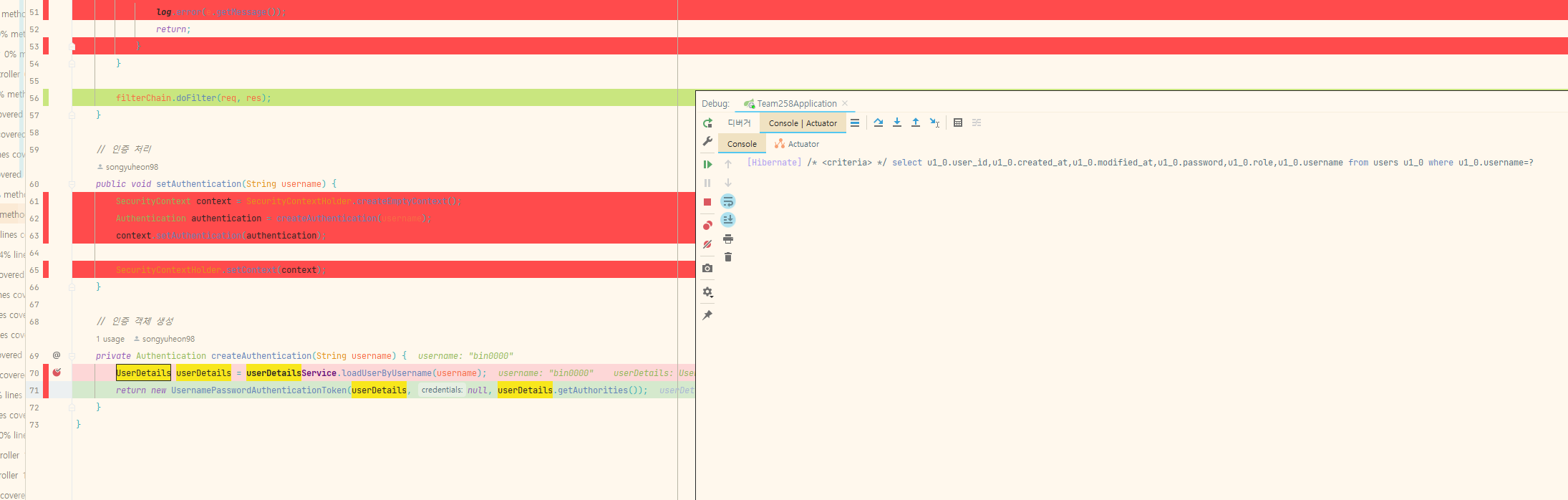Pin the debug tab with pin icon
This screenshot has width=1568, height=500.
point(707,315)
